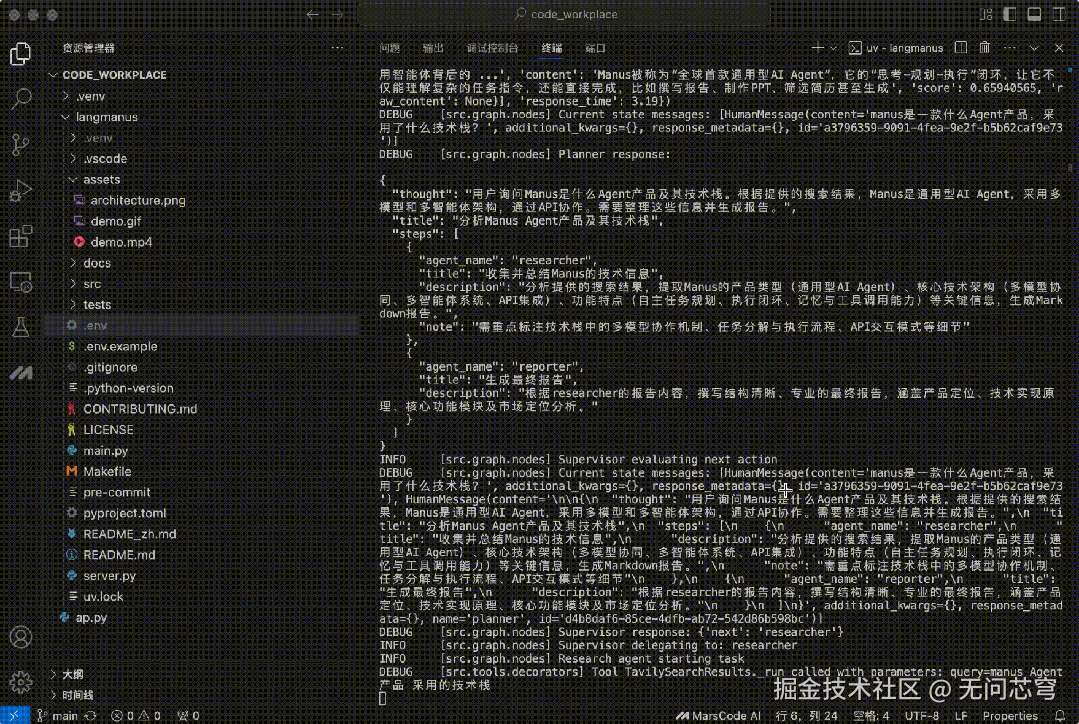Open the Source Control view
The height and width of the screenshot is (724, 1079).
(x=21, y=144)
